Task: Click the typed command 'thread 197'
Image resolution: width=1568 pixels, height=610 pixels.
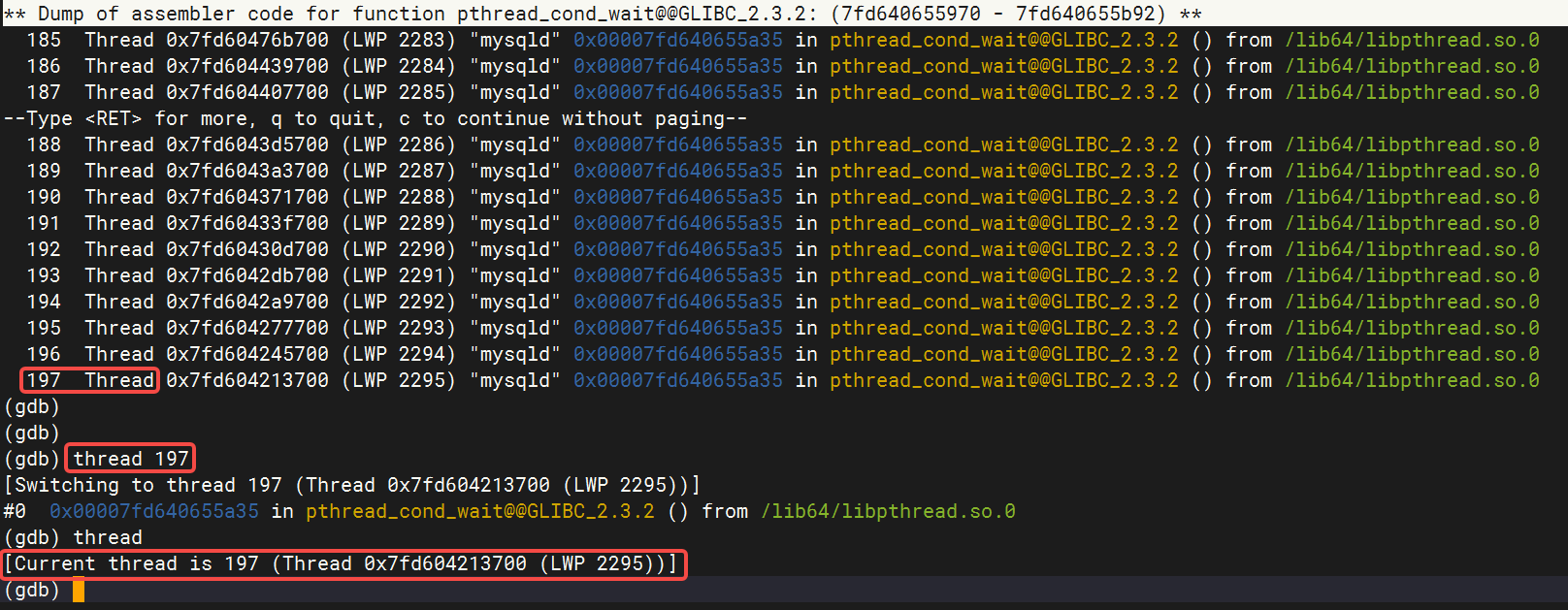Action: pos(131,459)
